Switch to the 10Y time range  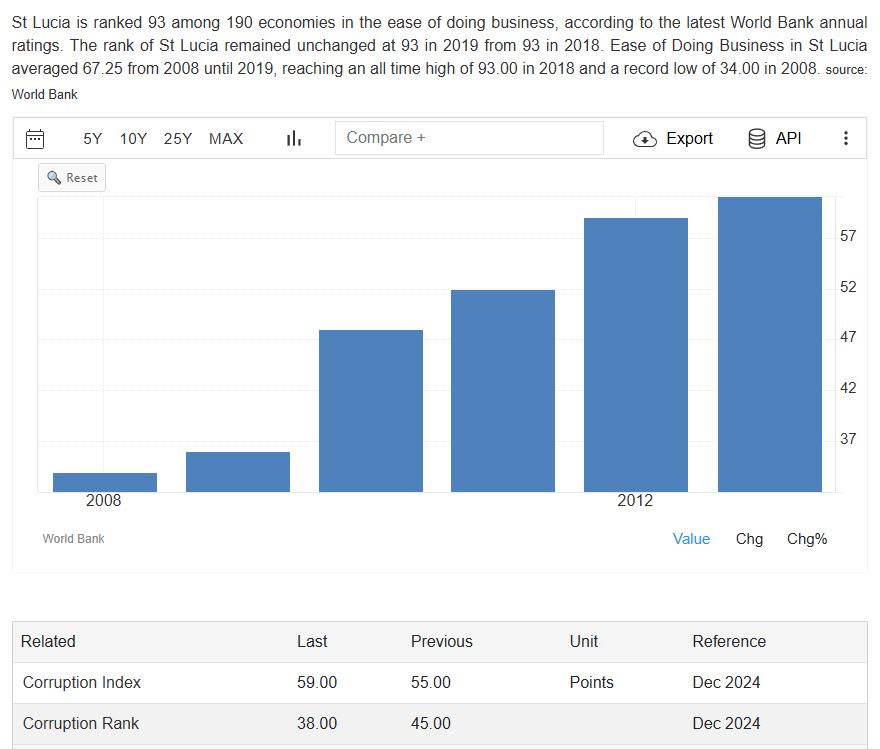(133, 138)
